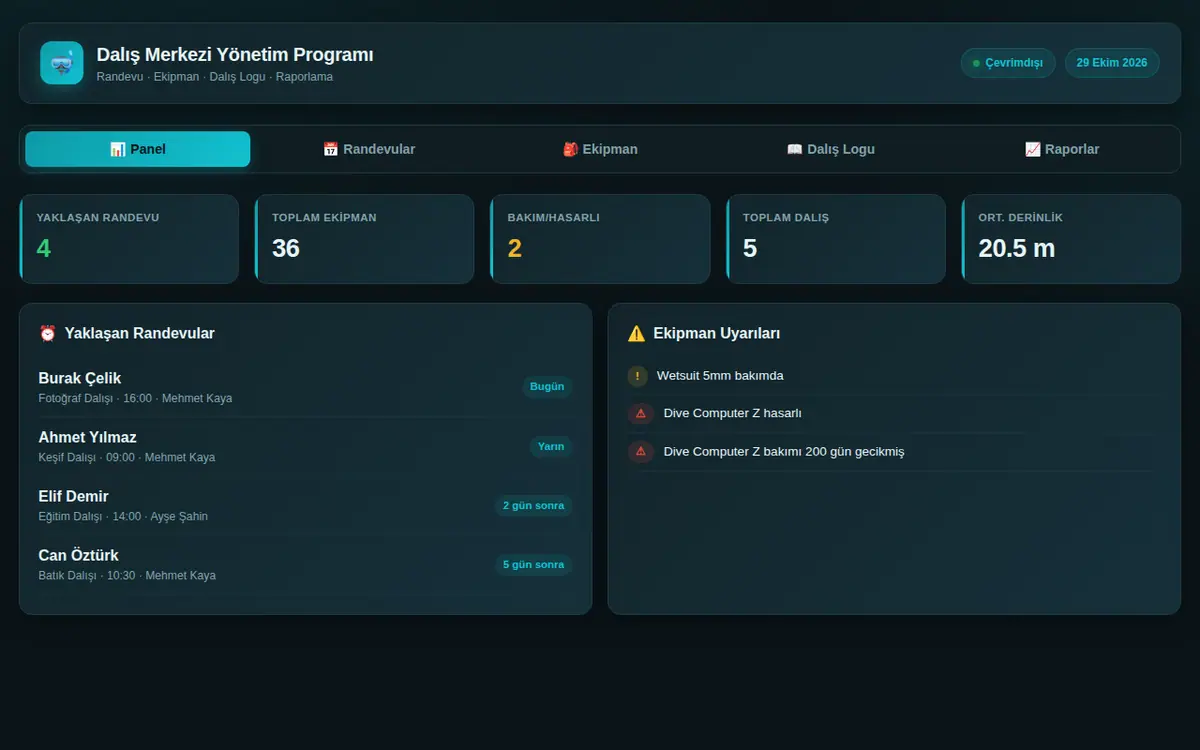Click the green status dot in Çevrimdışı
1200x750 pixels.
tap(976, 63)
